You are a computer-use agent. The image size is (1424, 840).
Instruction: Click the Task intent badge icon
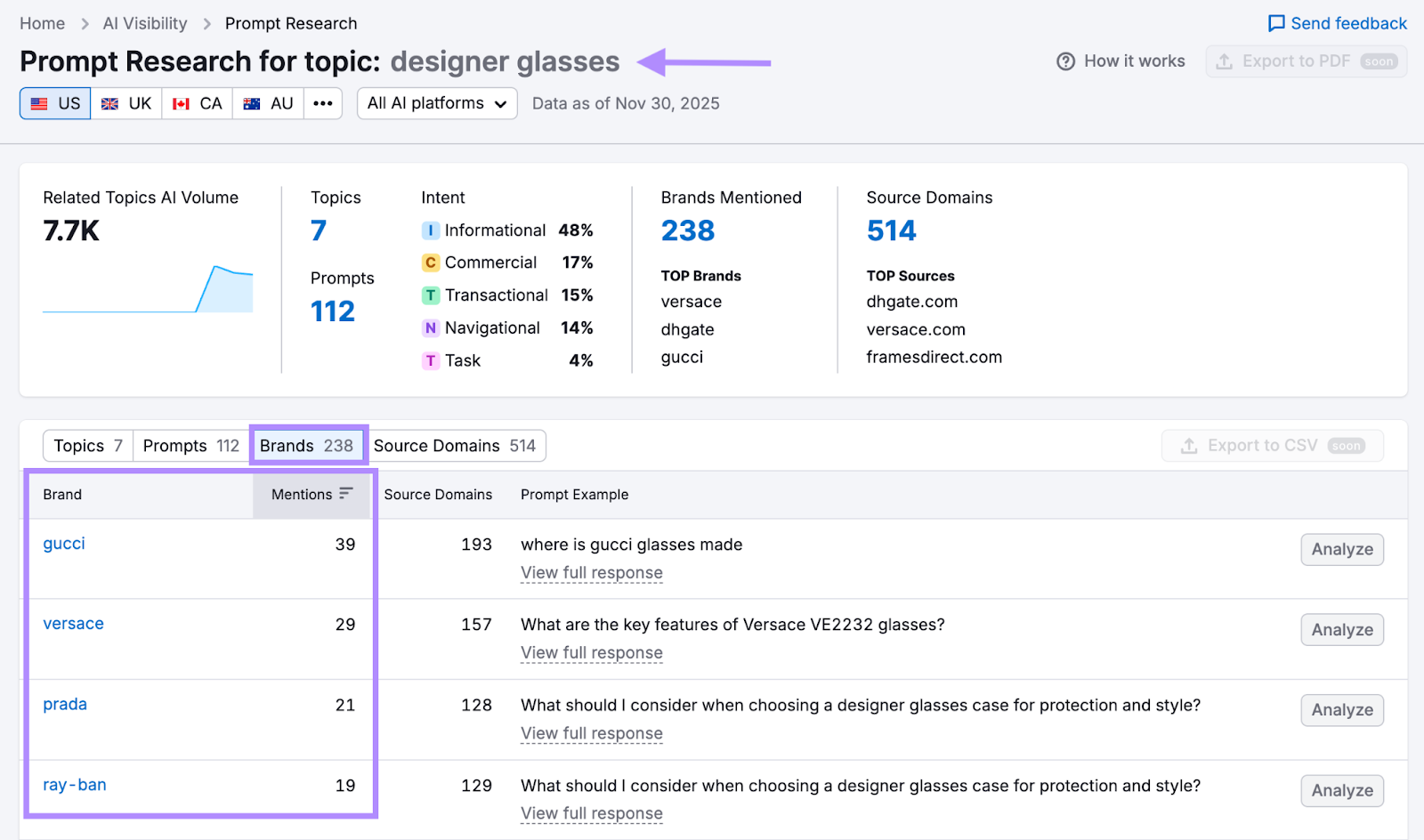431,360
